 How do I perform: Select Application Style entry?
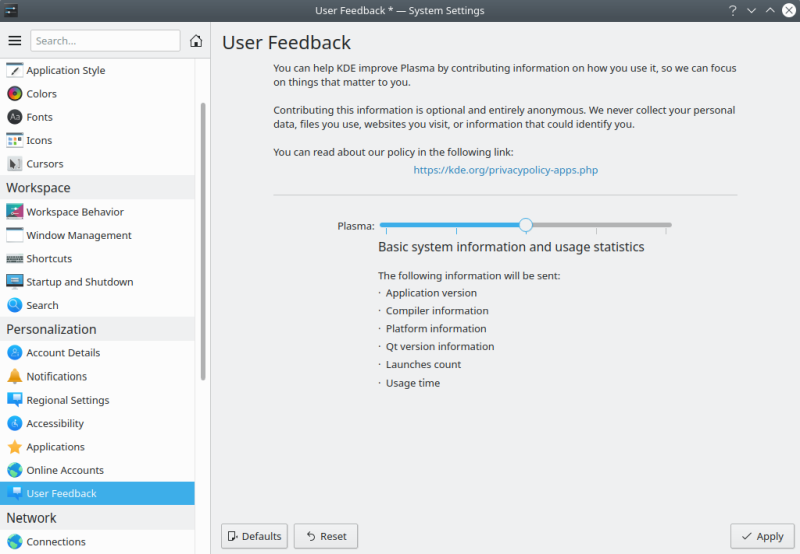pos(97,70)
